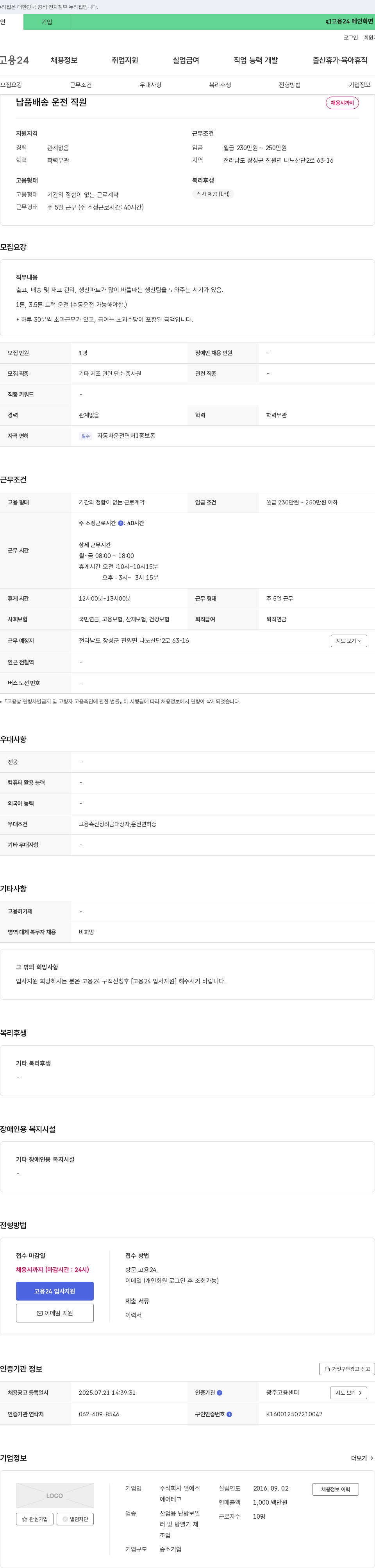
Task: Select the phone number 062-609-8546
Action: [99, 1415]
